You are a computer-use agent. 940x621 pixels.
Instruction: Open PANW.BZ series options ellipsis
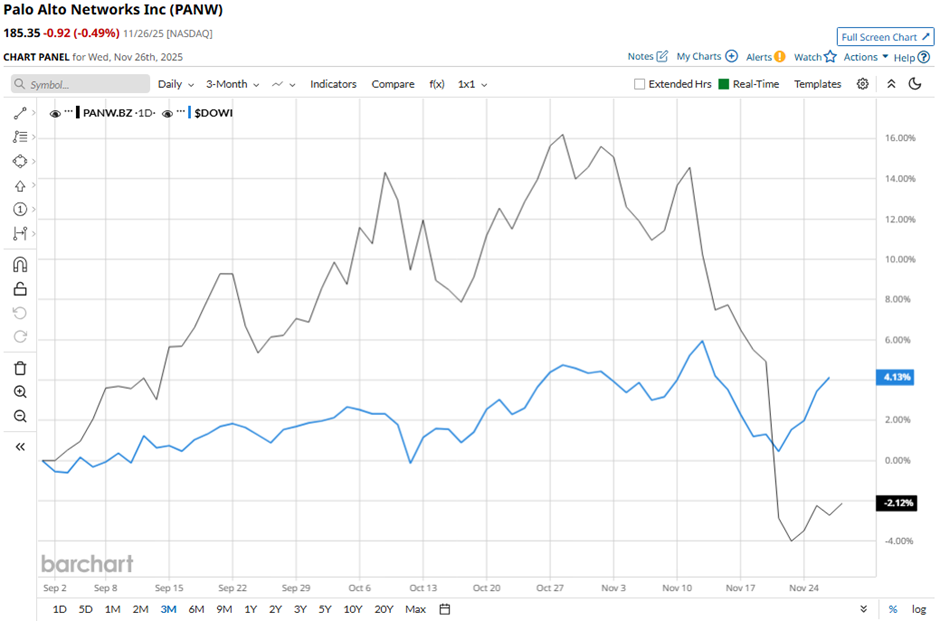68,111
